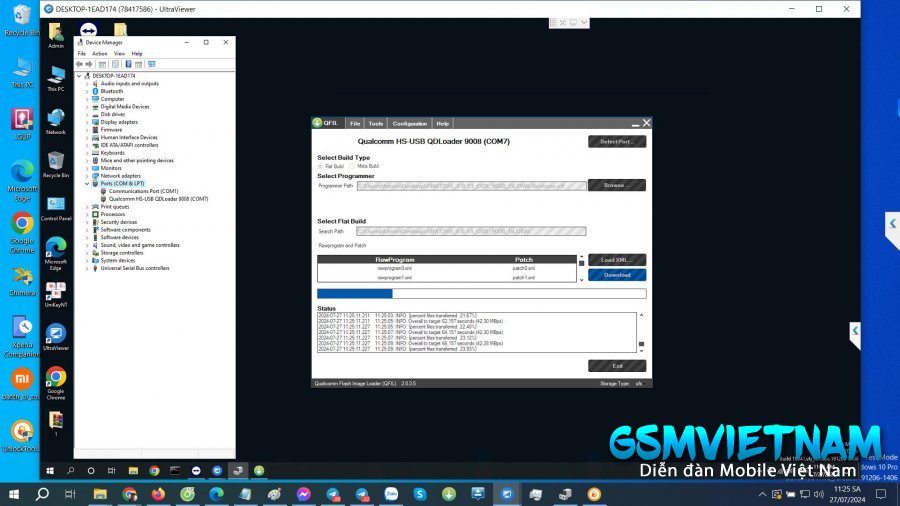
Task: Open QFIL Help menu
Action: point(443,123)
